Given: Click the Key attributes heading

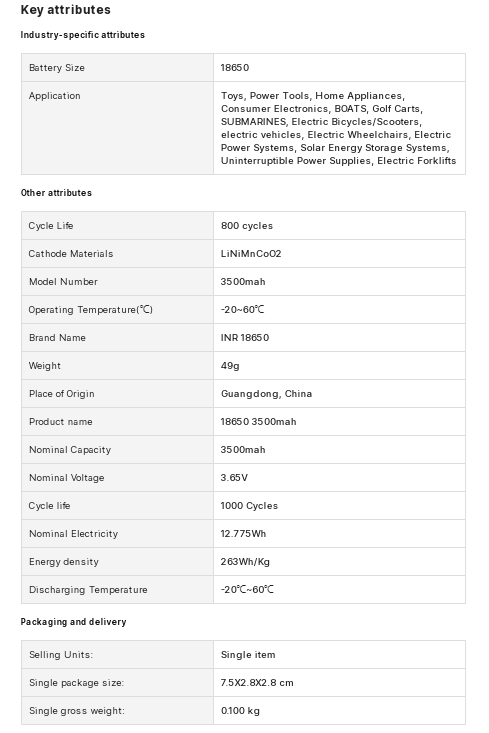Looking at the screenshot, I should [65, 10].
